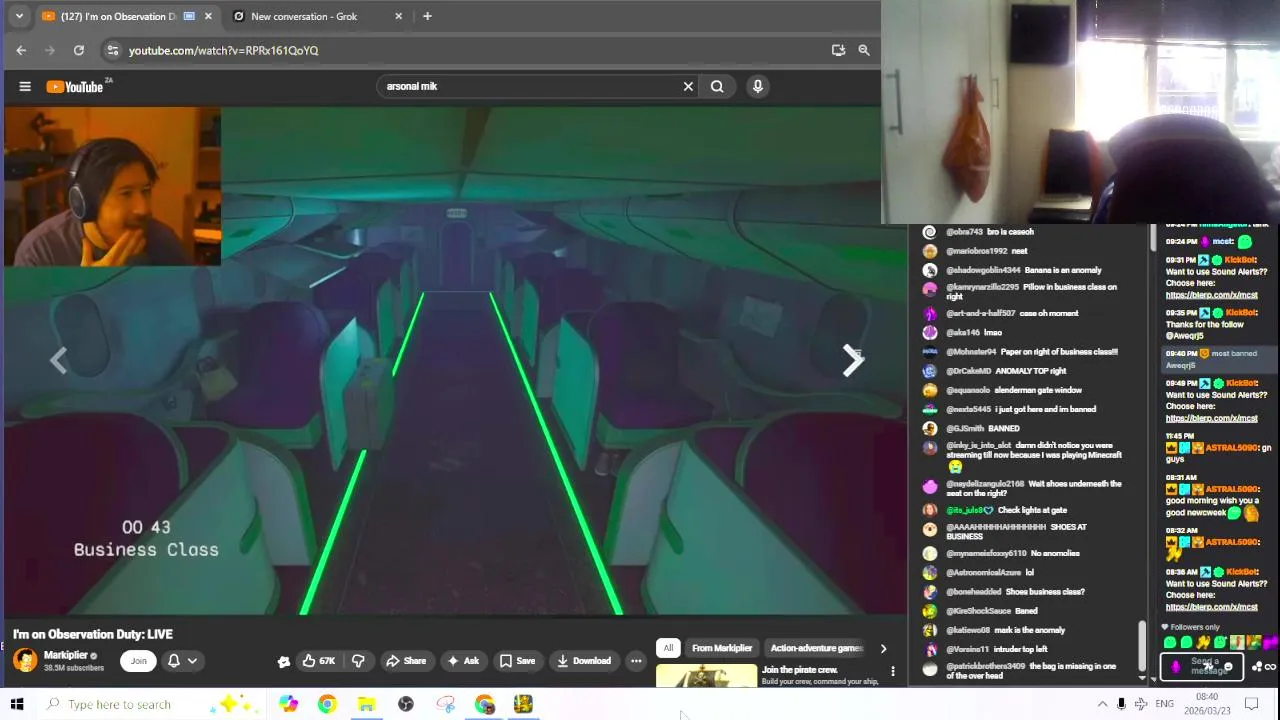The width and height of the screenshot is (1280, 720).
Task: Select the 'All' filter chip
Action: click(668, 648)
